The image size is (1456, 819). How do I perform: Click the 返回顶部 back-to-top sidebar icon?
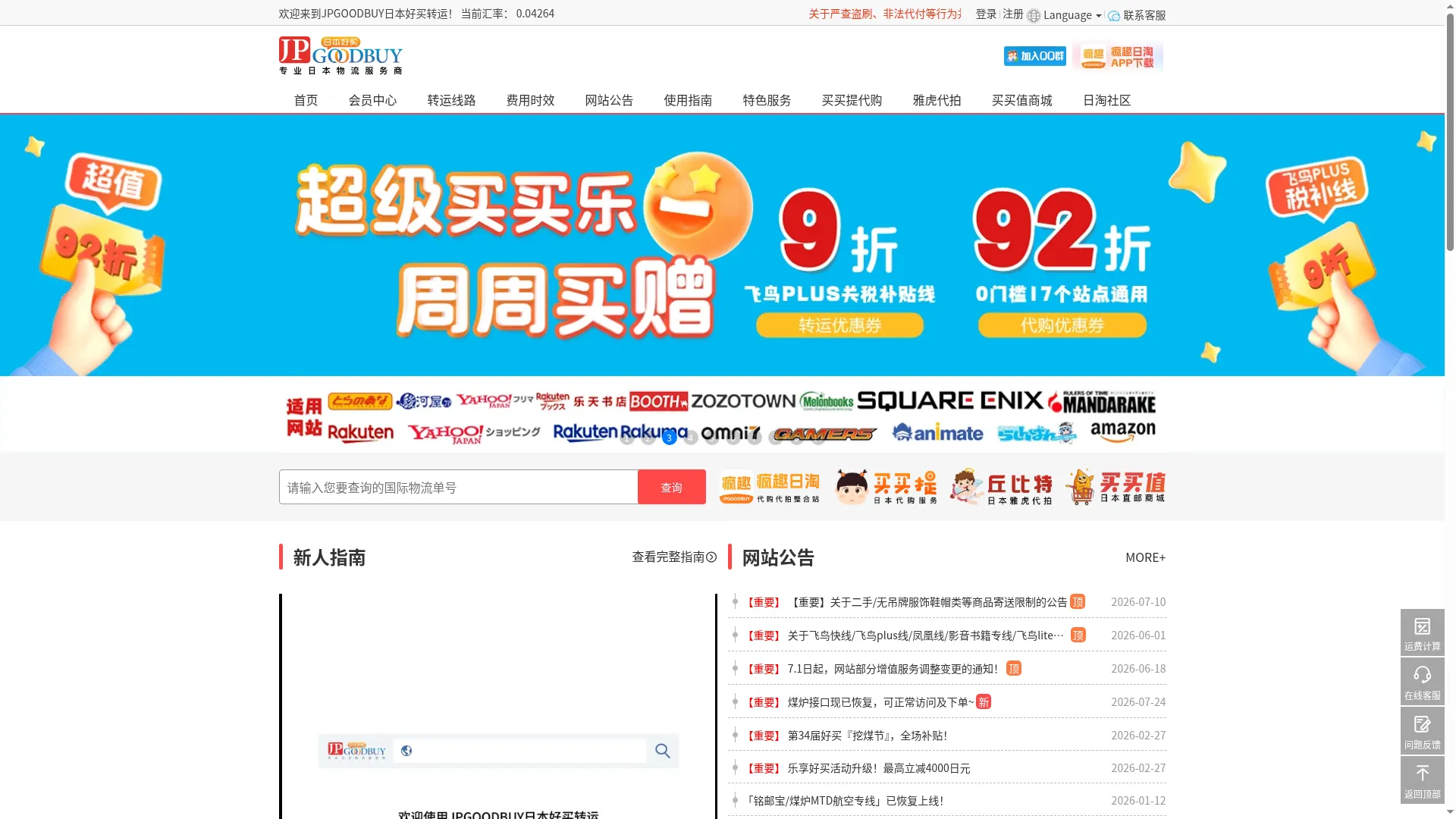pyautogui.click(x=1422, y=780)
